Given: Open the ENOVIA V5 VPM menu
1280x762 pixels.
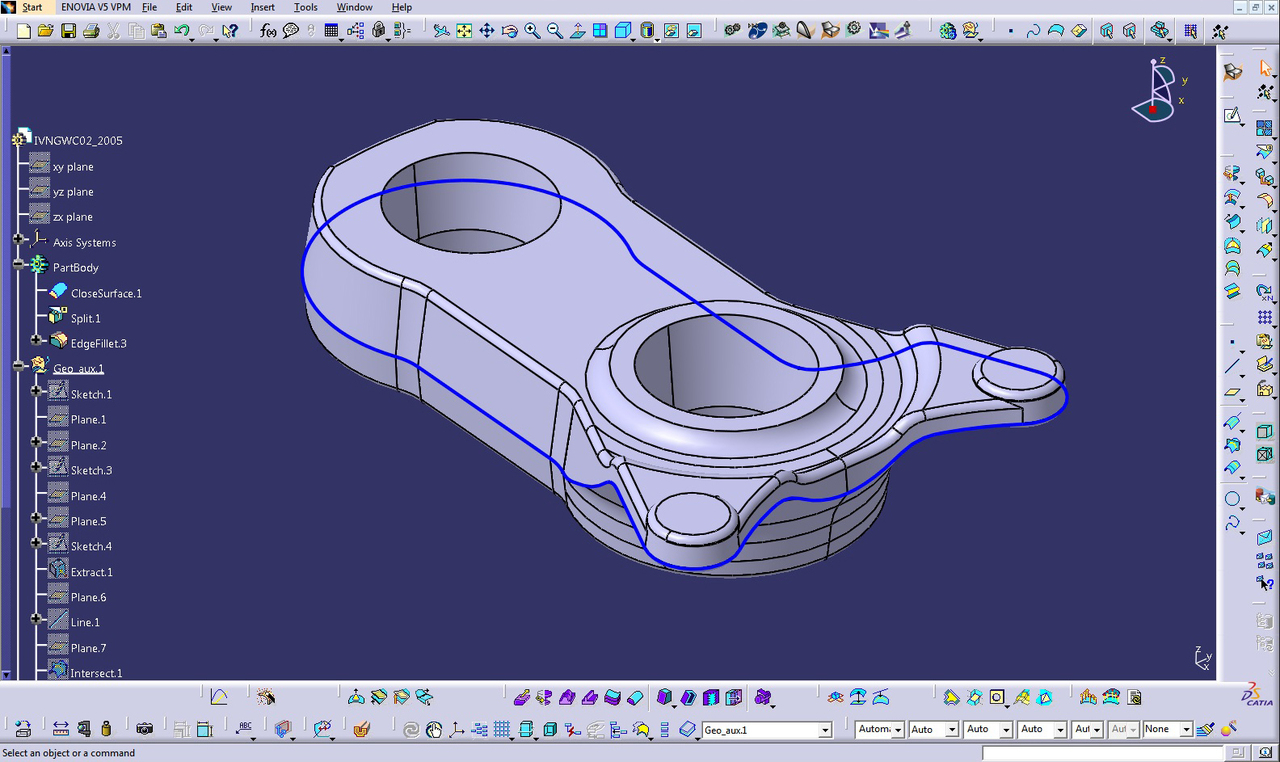Looking at the screenshot, I should coord(96,7).
